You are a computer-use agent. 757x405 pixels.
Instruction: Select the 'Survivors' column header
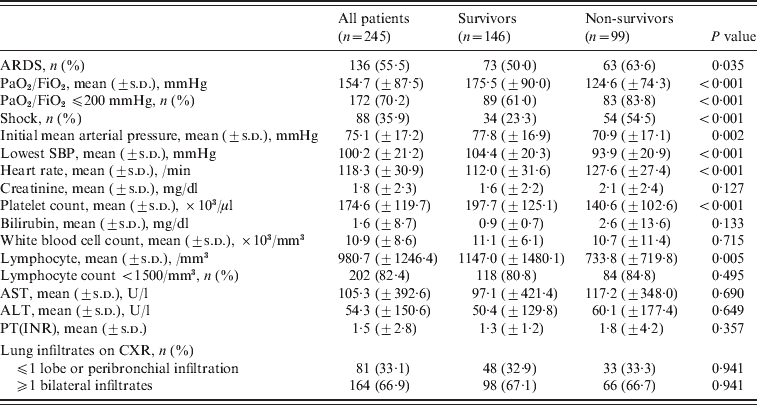click(488, 19)
